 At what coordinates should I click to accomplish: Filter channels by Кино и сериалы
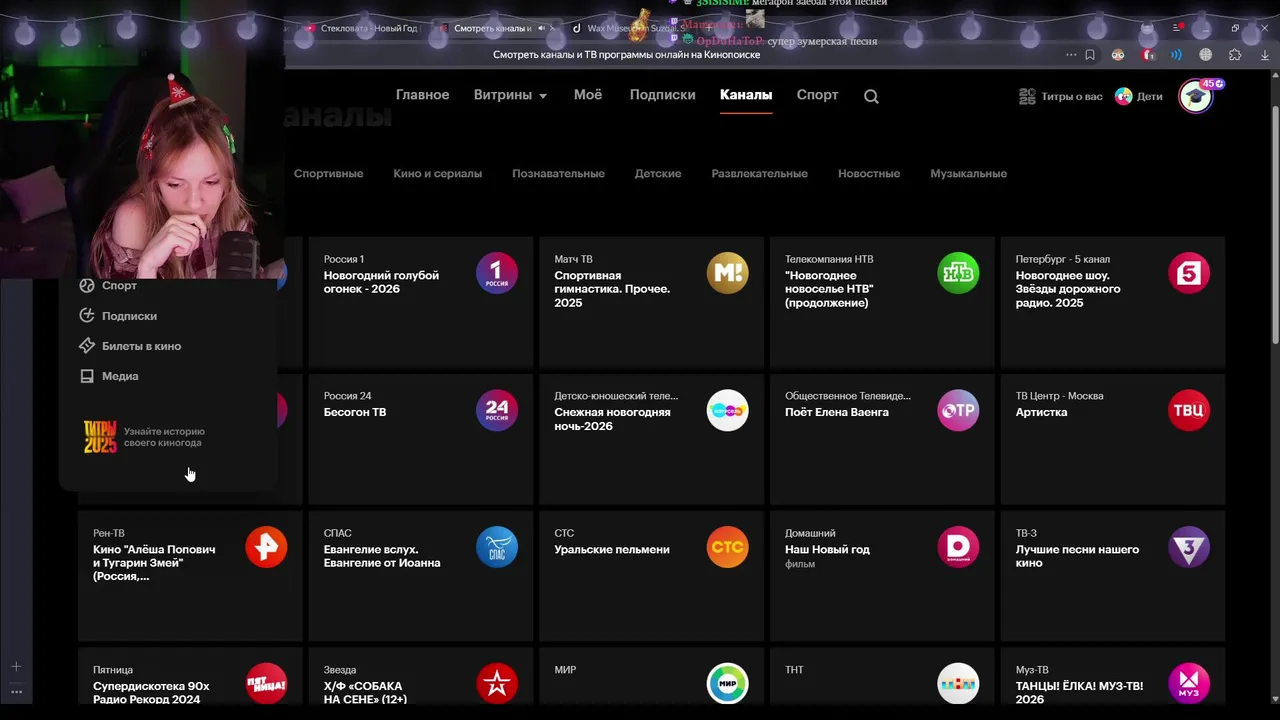437,174
